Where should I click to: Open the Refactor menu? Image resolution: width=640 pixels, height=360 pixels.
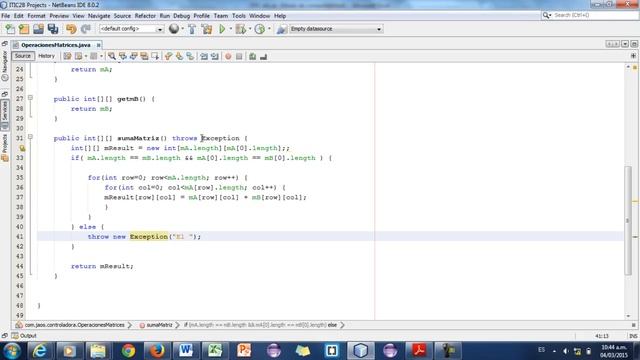pyautogui.click(x=145, y=16)
